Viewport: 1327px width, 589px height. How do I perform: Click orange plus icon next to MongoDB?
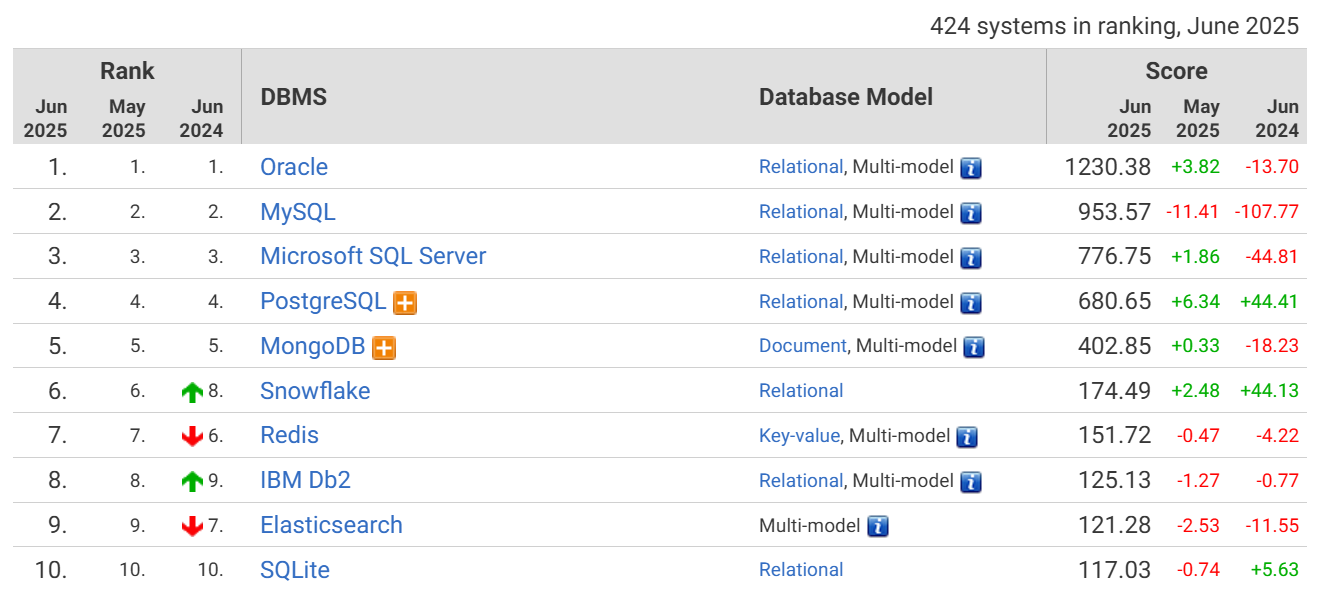coord(384,347)
